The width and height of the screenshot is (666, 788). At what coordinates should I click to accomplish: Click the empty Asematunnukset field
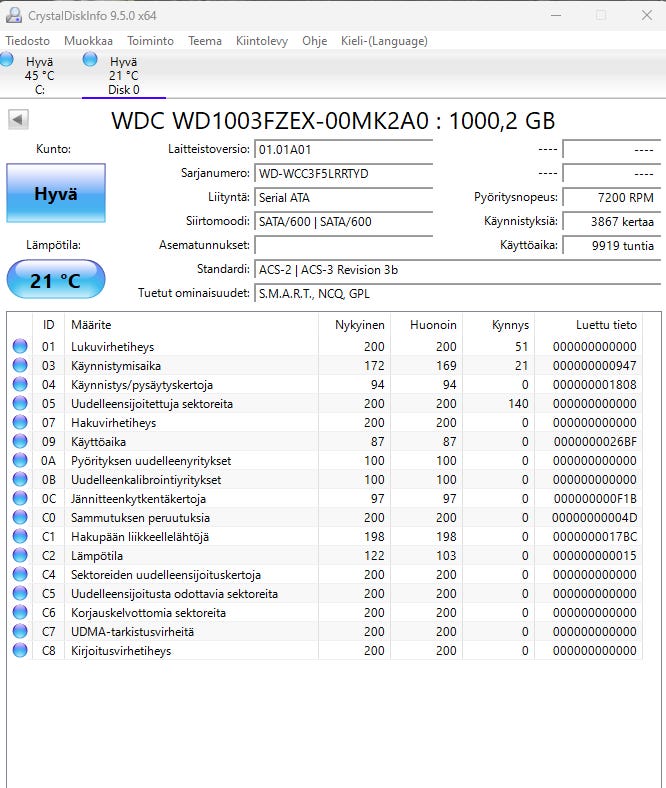click(344, 246)
